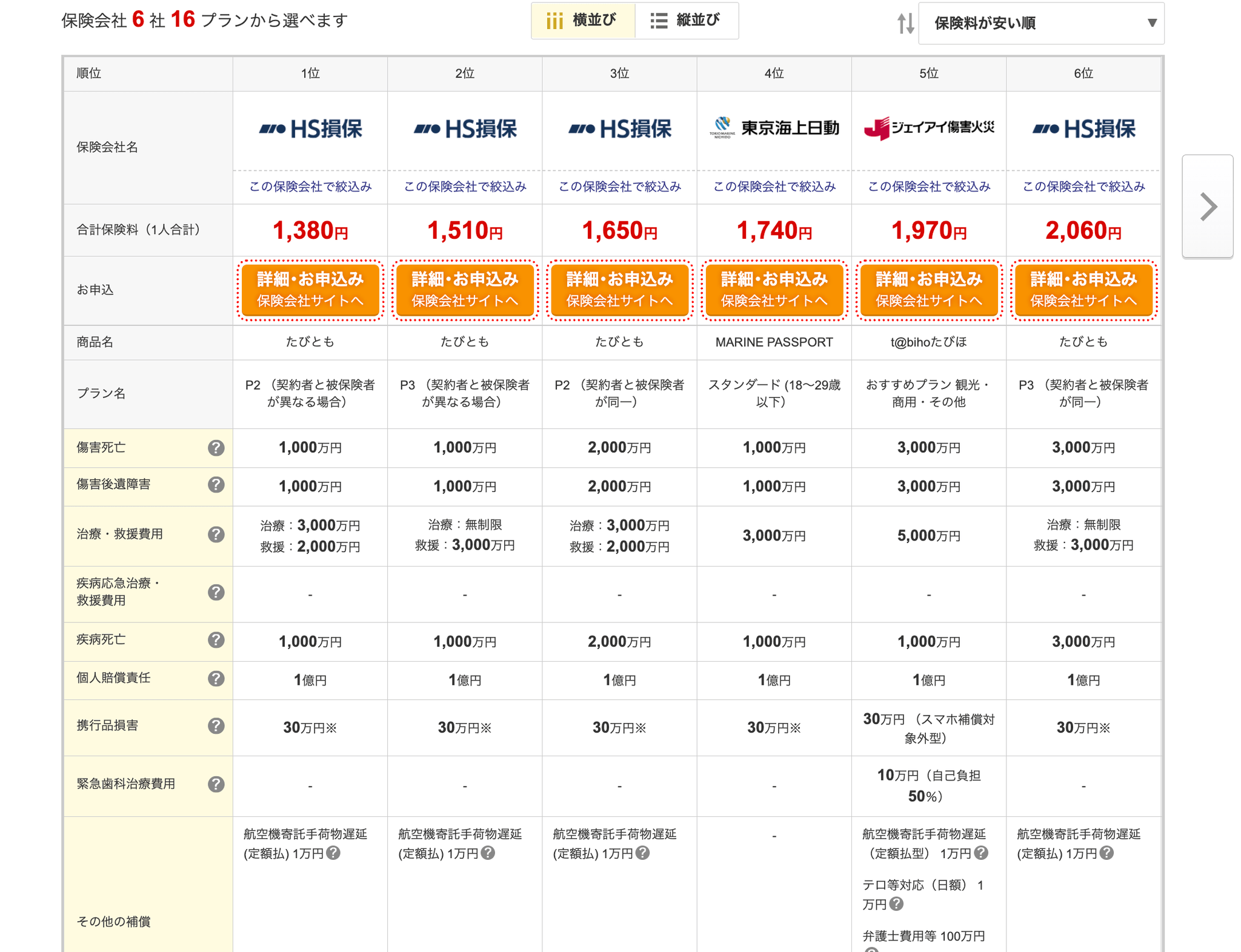This screenshot has height=952, width=1241.
Task: Switch to 横並び layout view
Action: [x=583, y=21]
